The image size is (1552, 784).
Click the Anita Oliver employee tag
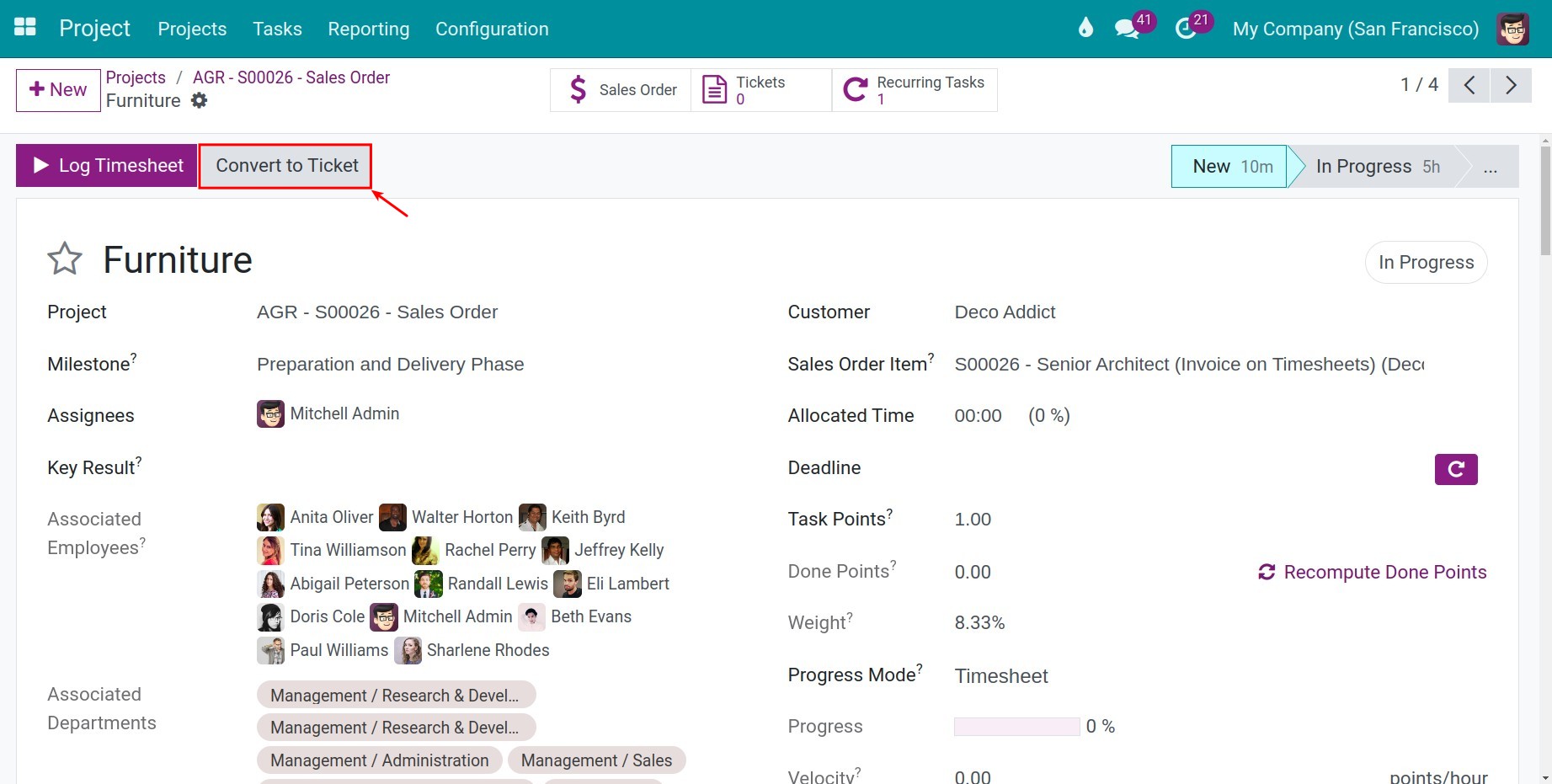tap(315, 517)
